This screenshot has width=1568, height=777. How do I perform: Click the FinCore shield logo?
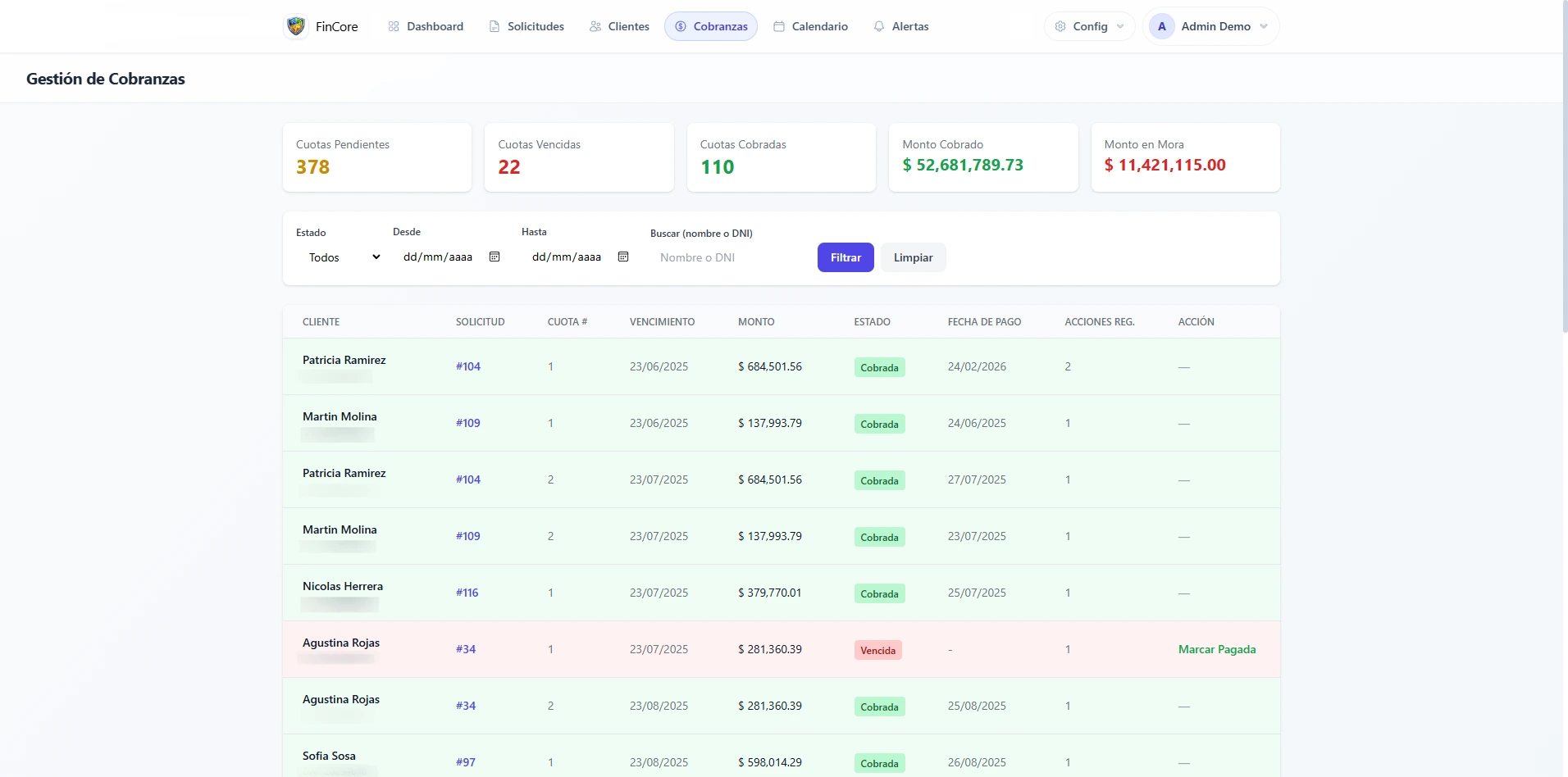(x=296, y=26)
